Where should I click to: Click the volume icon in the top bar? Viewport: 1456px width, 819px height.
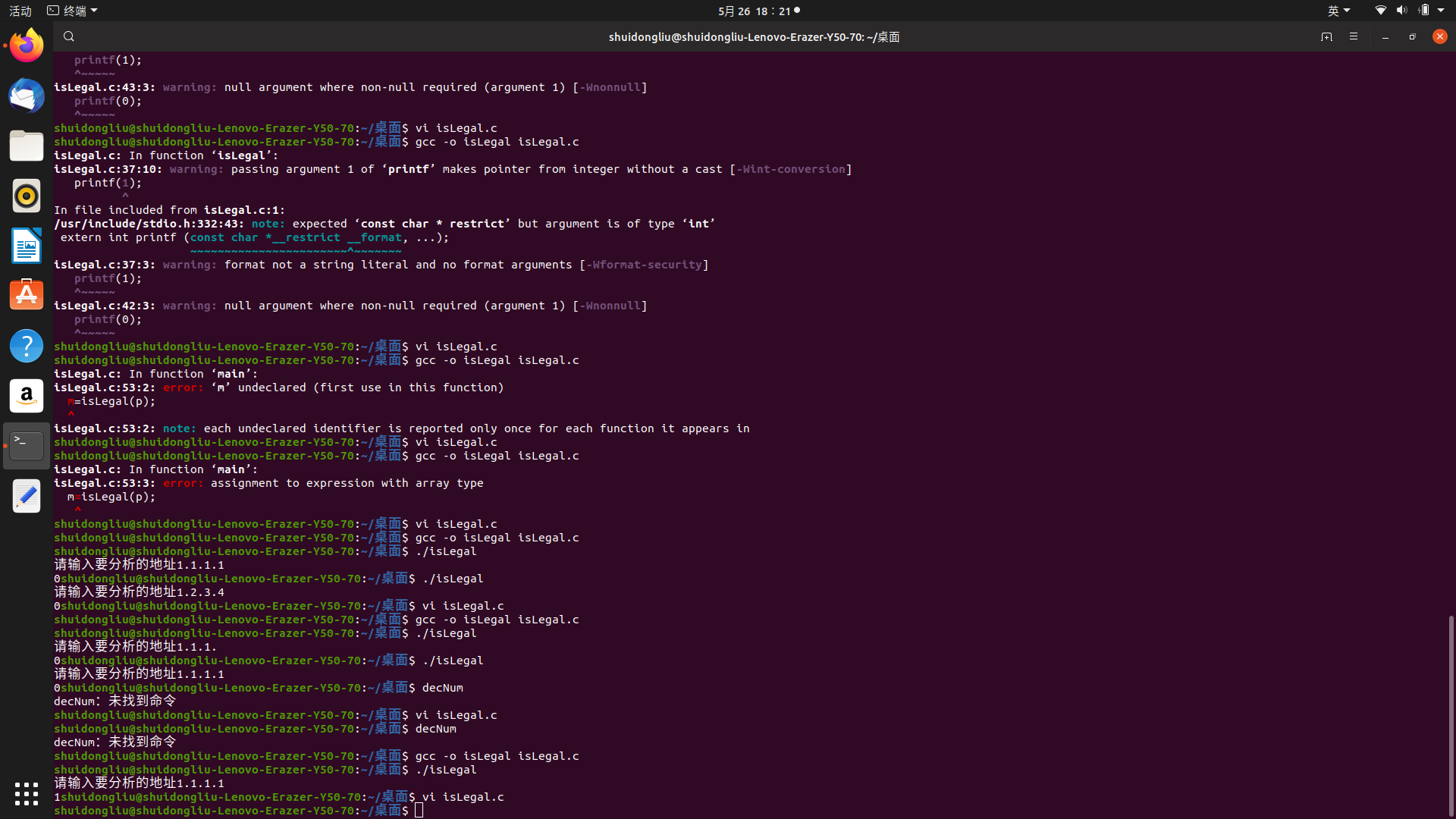(x=1401, y=11)
